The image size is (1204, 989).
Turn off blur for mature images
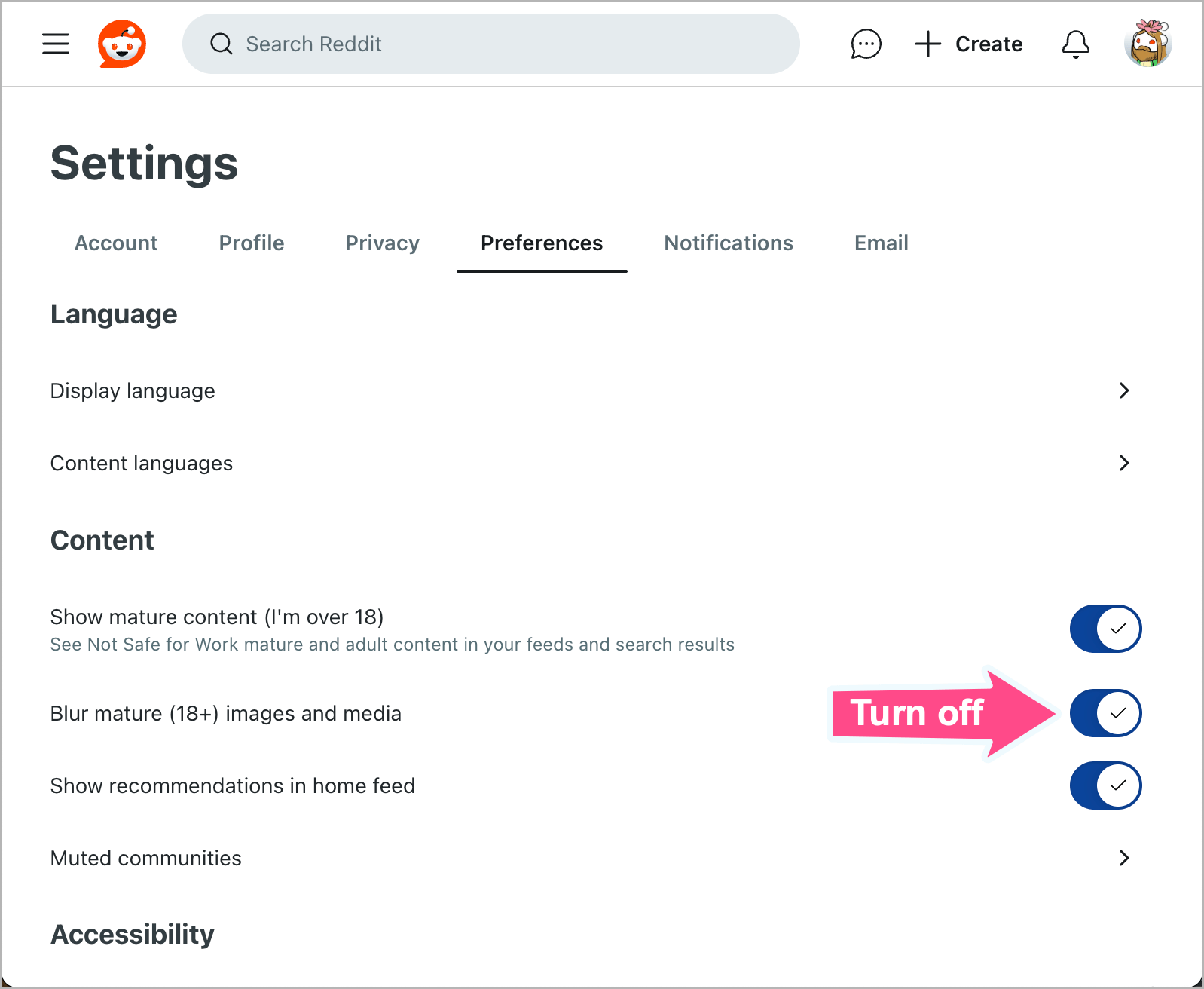[x=1105, y=712]
